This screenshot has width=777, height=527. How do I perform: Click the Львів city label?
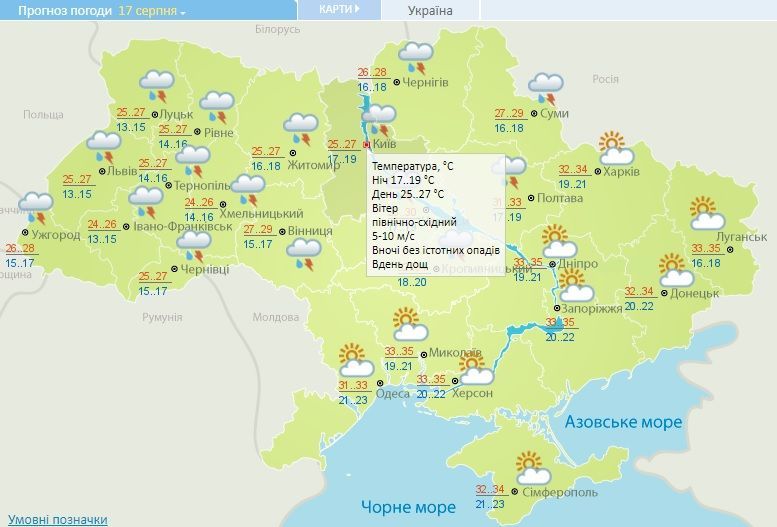122,171
